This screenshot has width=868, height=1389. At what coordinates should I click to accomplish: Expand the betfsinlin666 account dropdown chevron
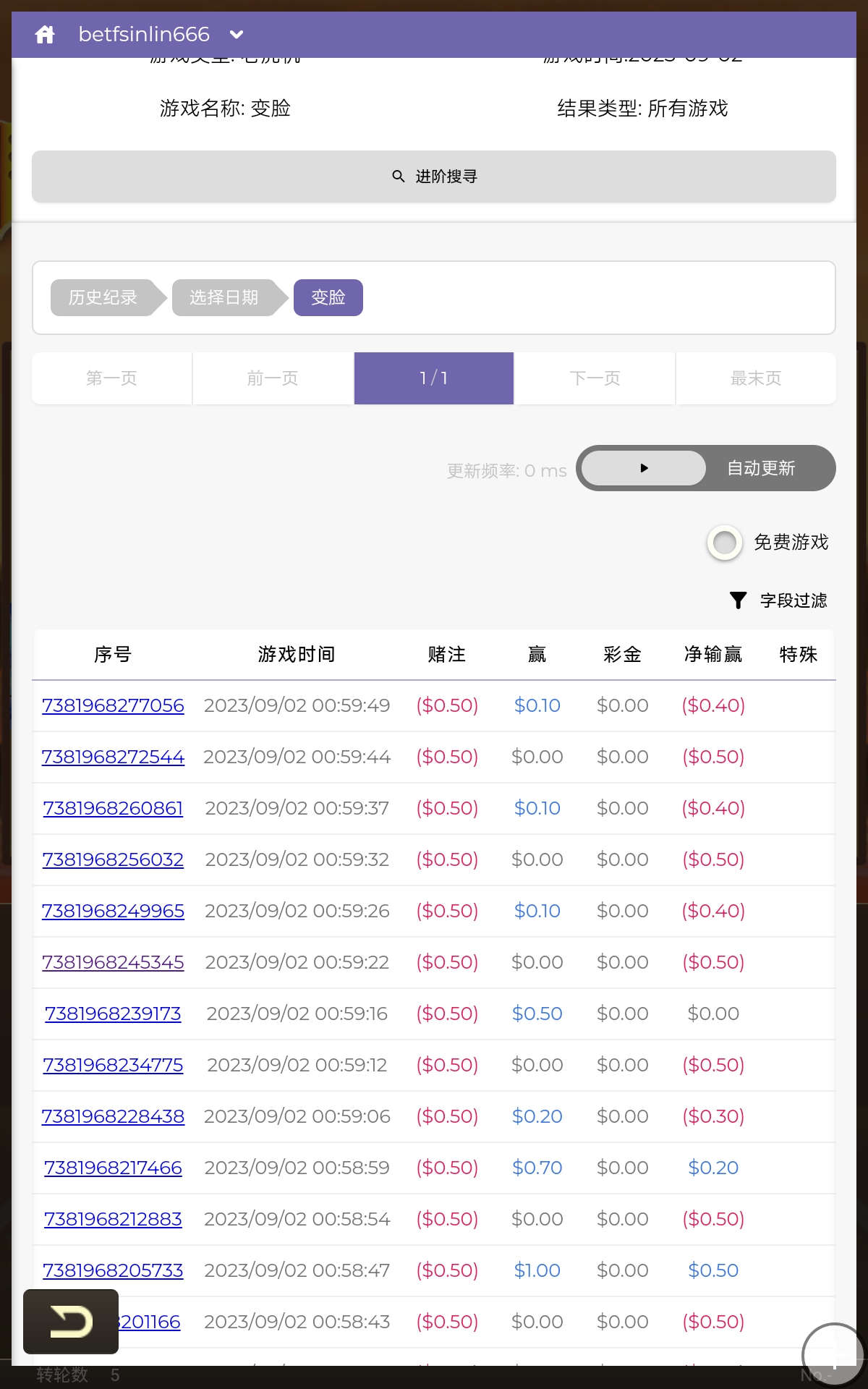click(236, 34)
